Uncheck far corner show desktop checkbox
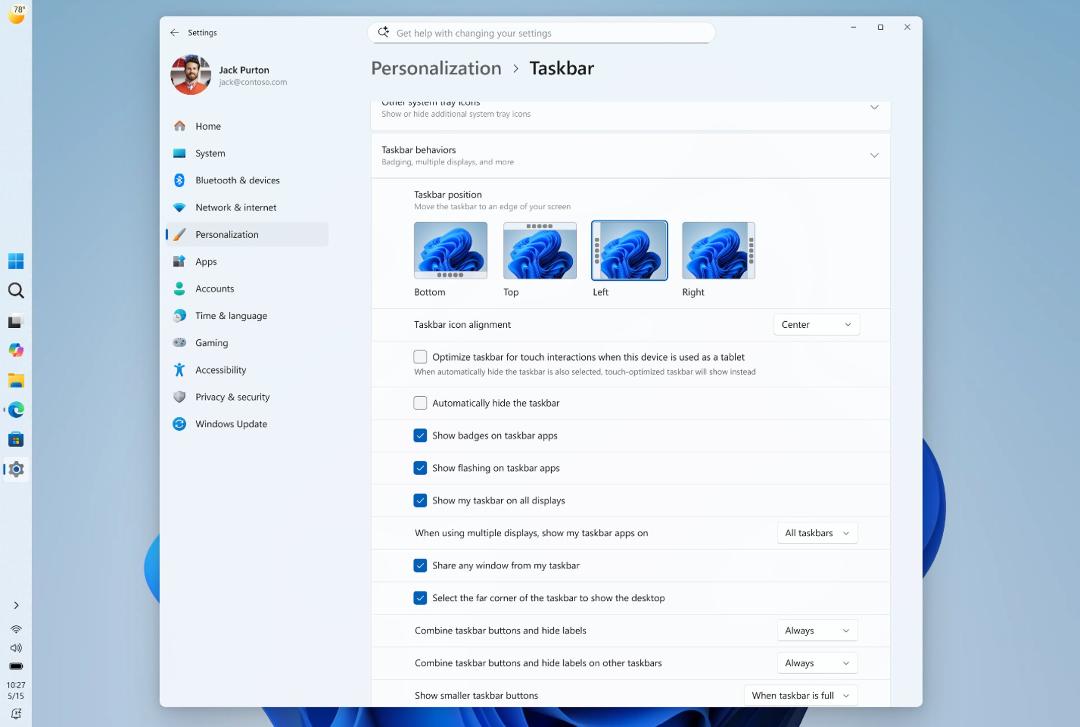 pyautogui.click(x=420, y=597)
